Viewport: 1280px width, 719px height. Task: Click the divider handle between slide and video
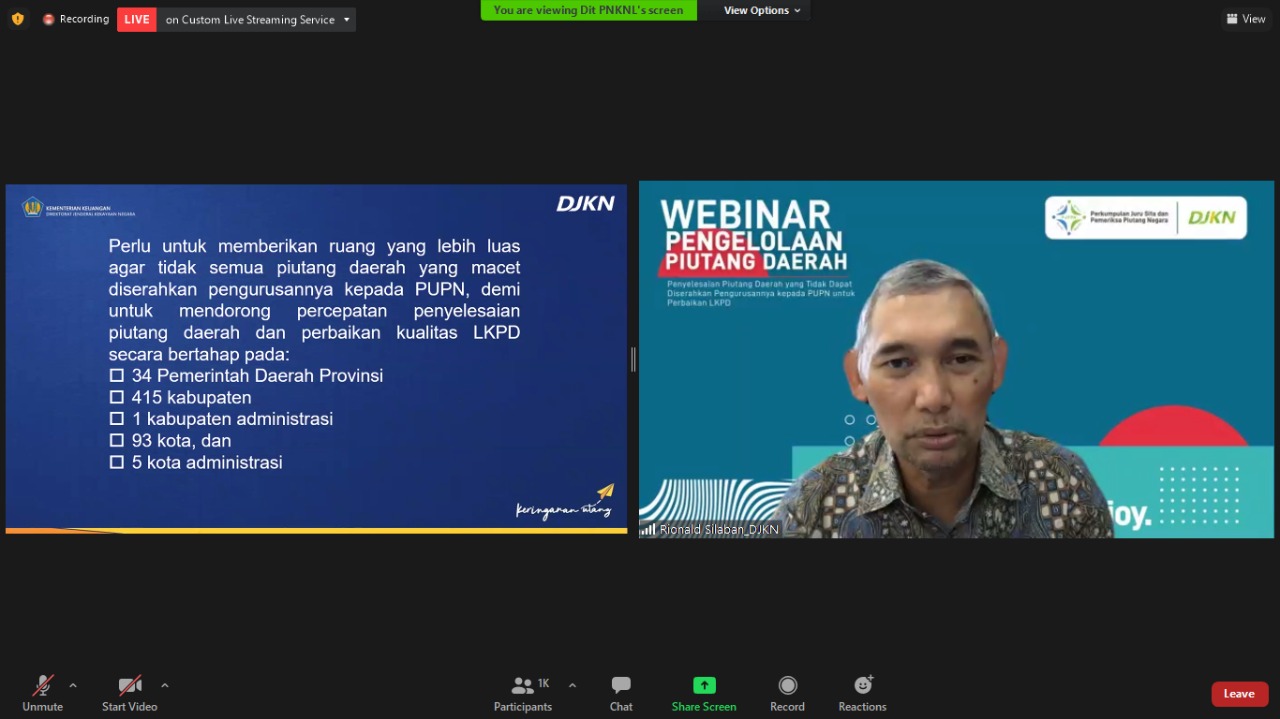tap(633, 359)
